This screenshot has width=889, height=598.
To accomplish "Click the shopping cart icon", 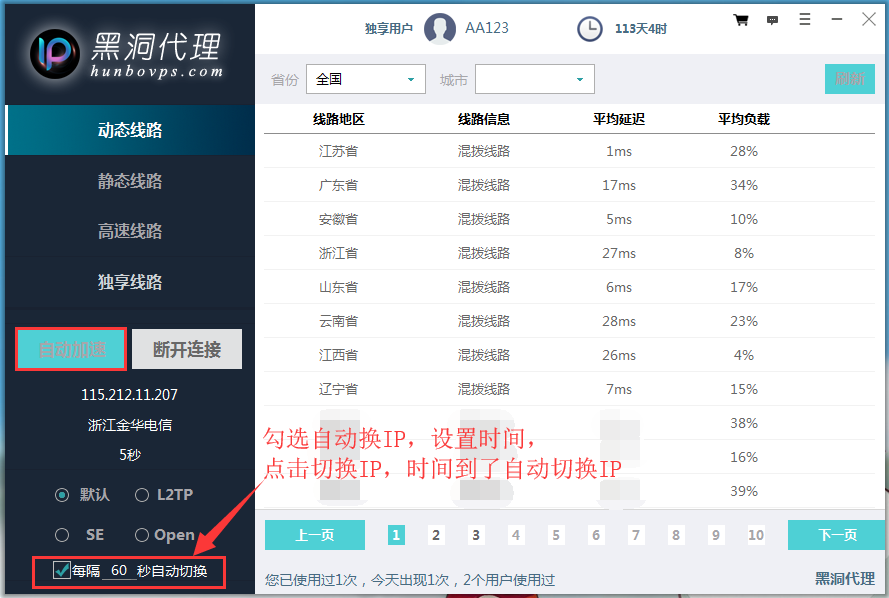I will 741,20.
